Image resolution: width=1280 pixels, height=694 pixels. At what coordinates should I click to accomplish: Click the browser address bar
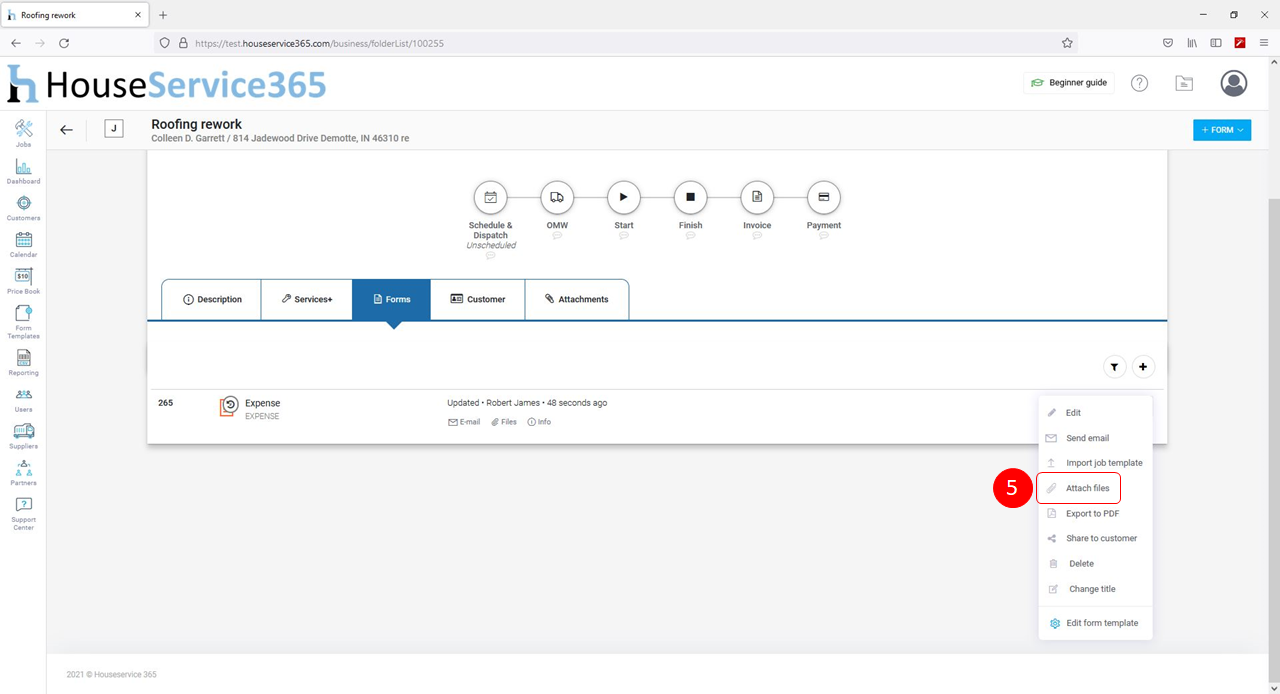(620, 43)
